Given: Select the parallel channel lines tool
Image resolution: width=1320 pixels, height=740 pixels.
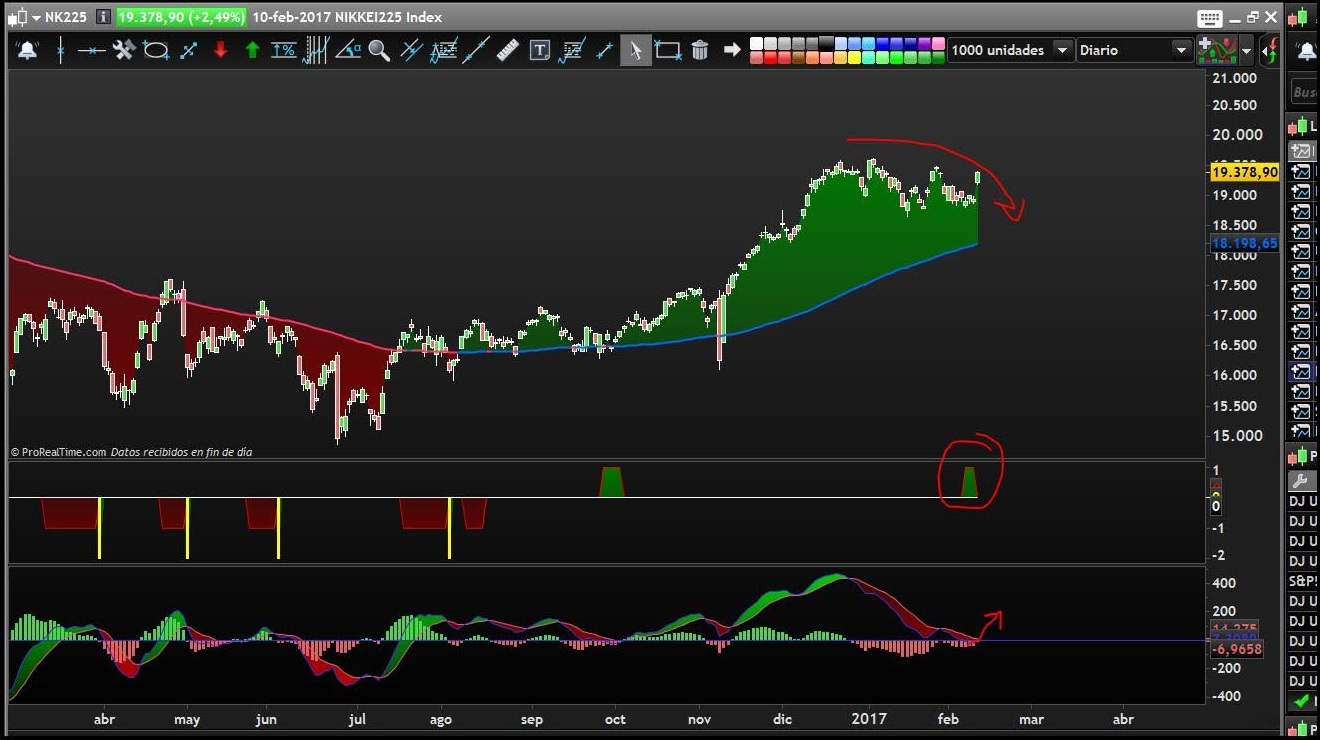Looking at the screenshot, I should [x=411, y=50].
